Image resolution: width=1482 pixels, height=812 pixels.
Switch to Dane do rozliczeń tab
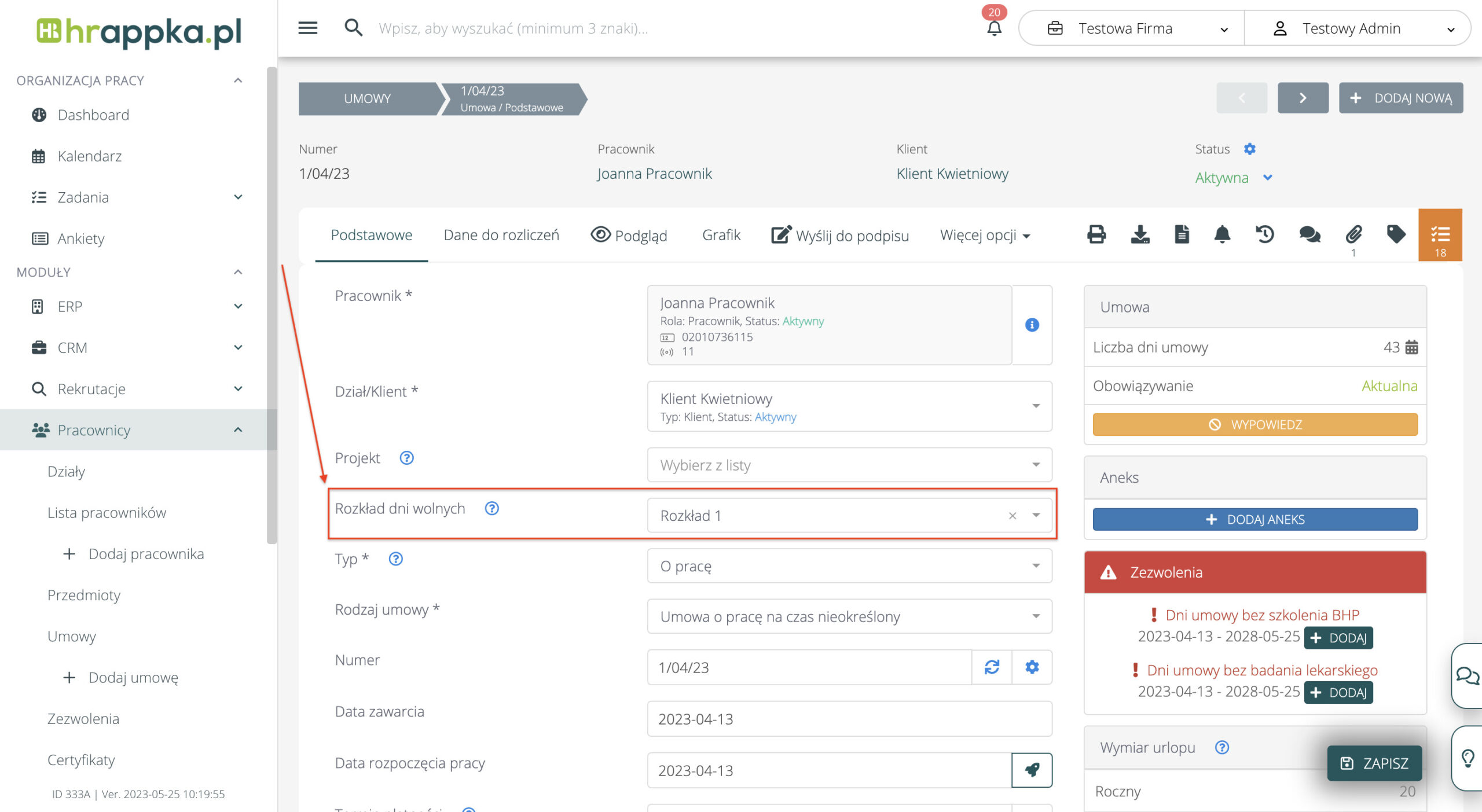coord(501,235)
